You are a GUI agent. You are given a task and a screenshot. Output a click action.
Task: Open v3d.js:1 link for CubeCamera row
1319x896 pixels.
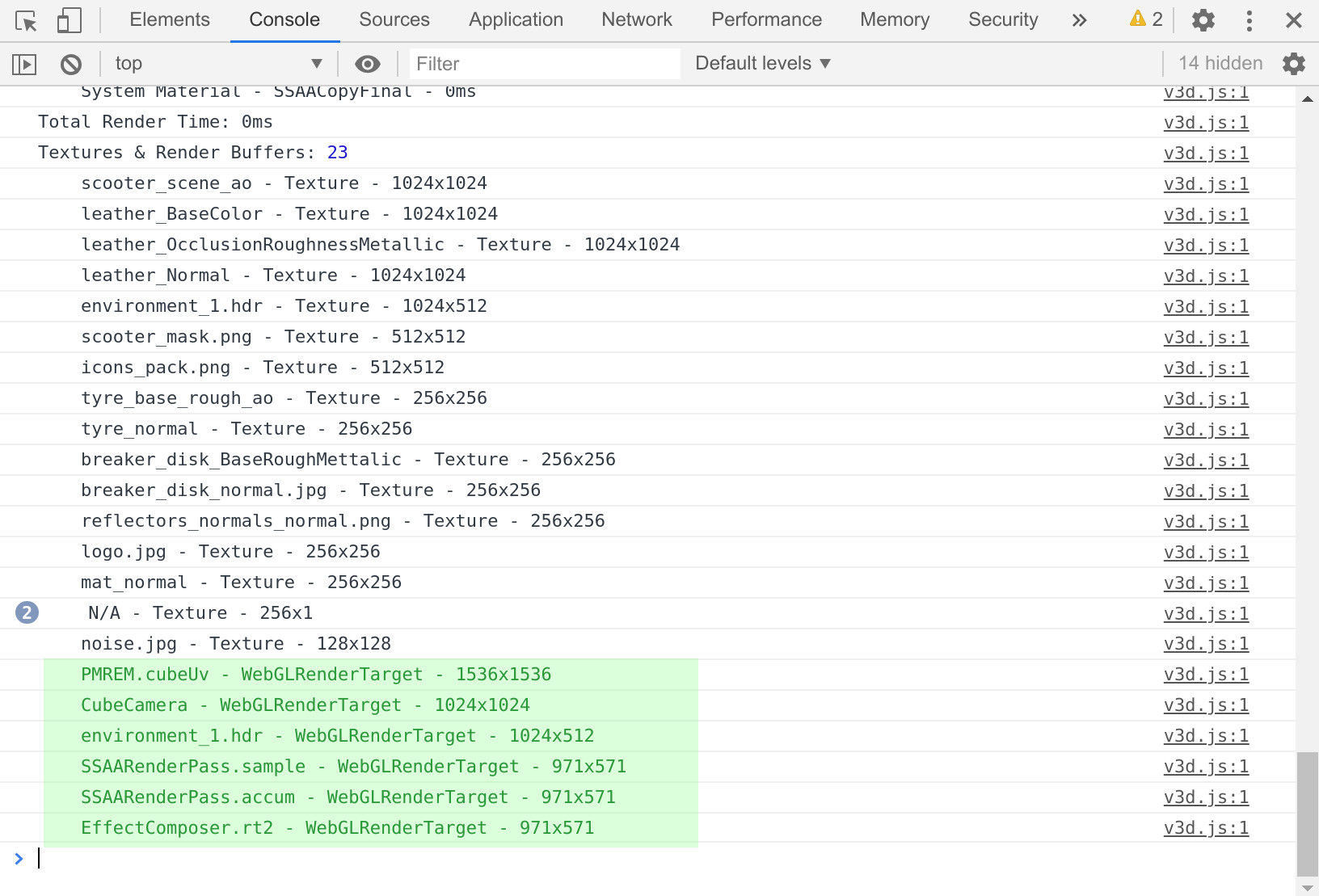pyautogui.click(x=1206, y=705)
